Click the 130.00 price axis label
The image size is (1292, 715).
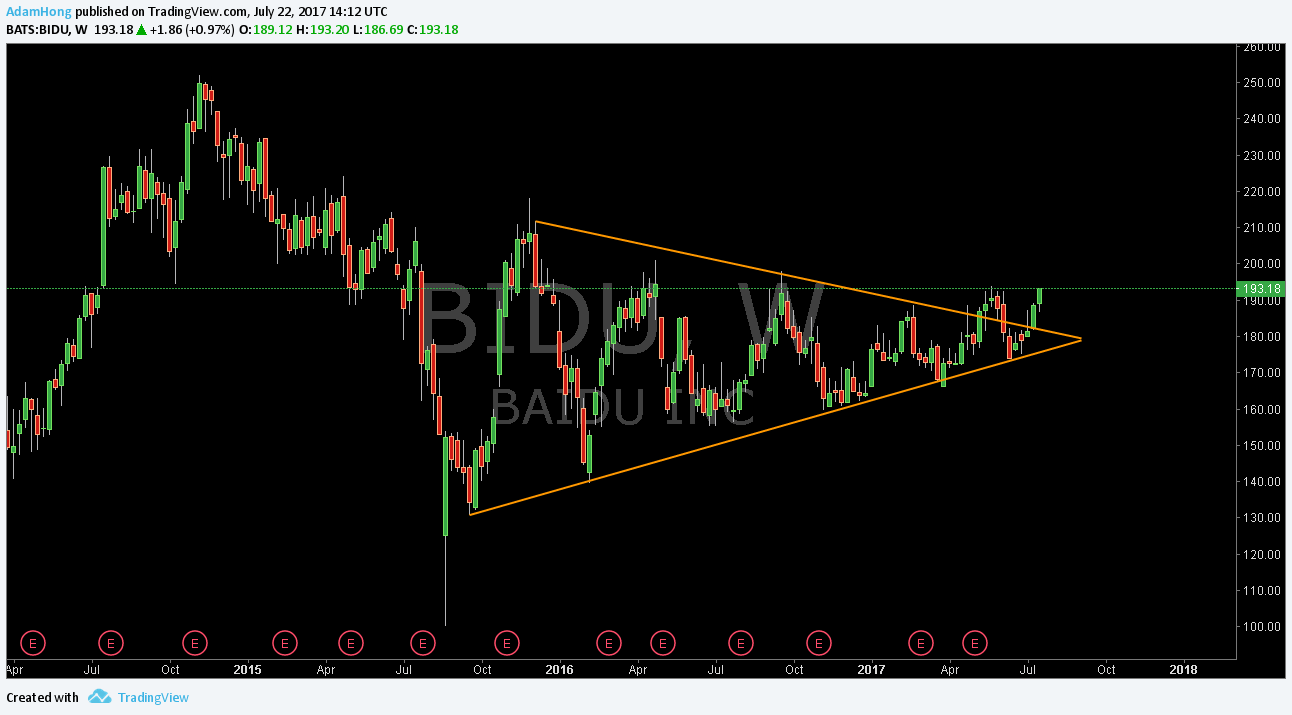click(x=1262, y=517)
